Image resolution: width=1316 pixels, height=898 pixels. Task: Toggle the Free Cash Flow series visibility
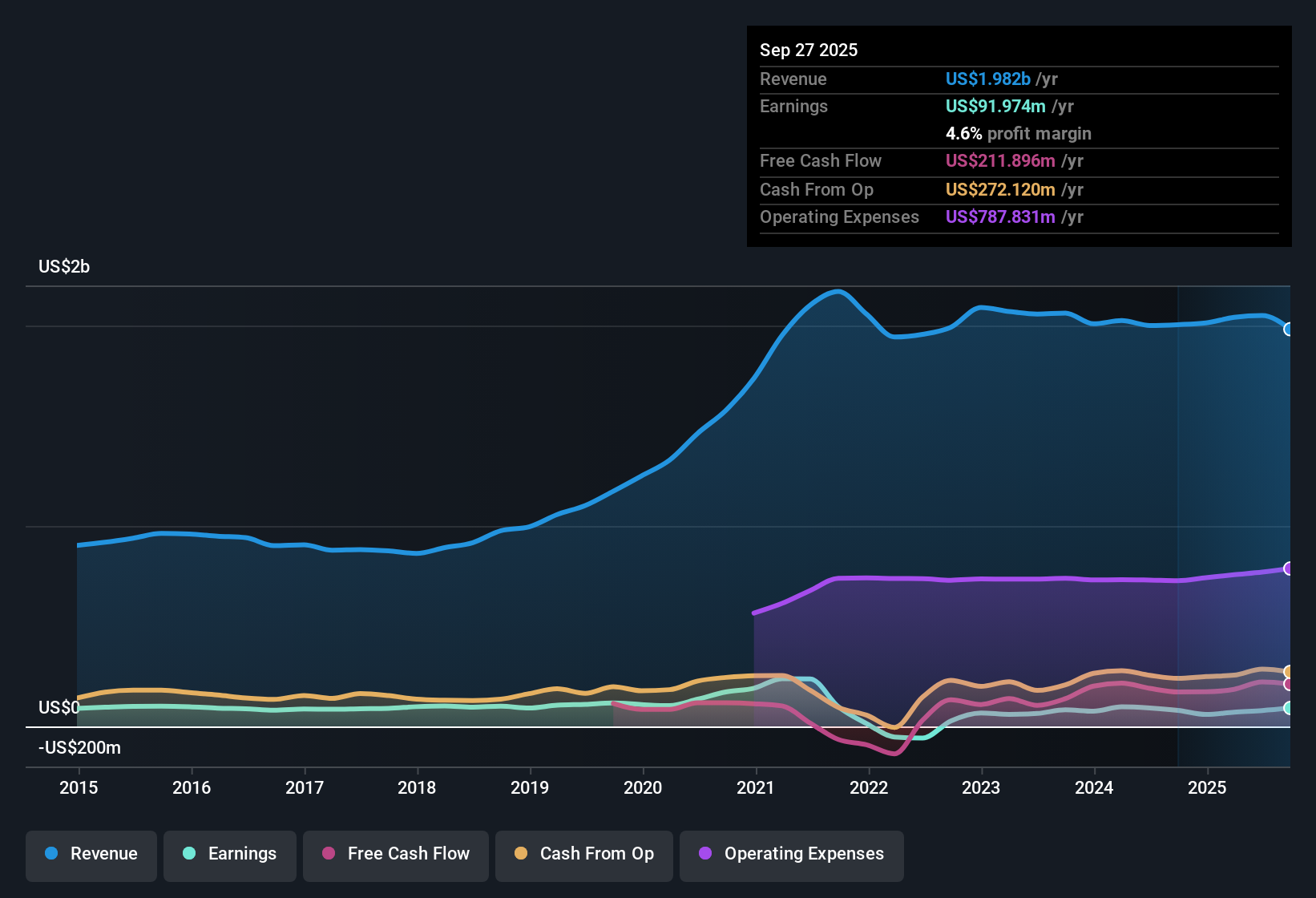tap(395, 854)
